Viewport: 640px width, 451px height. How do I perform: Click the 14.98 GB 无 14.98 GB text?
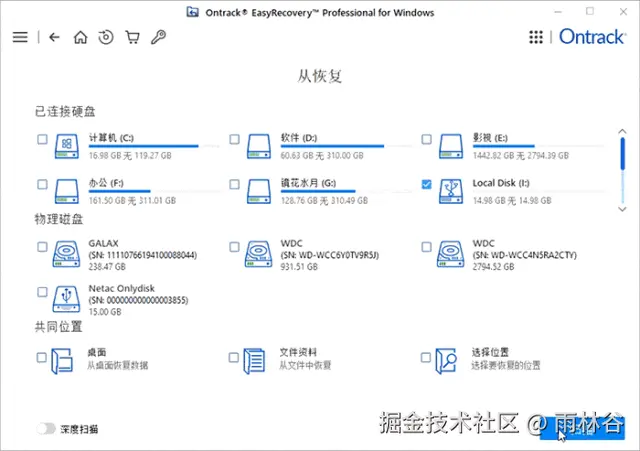(512, 200)
